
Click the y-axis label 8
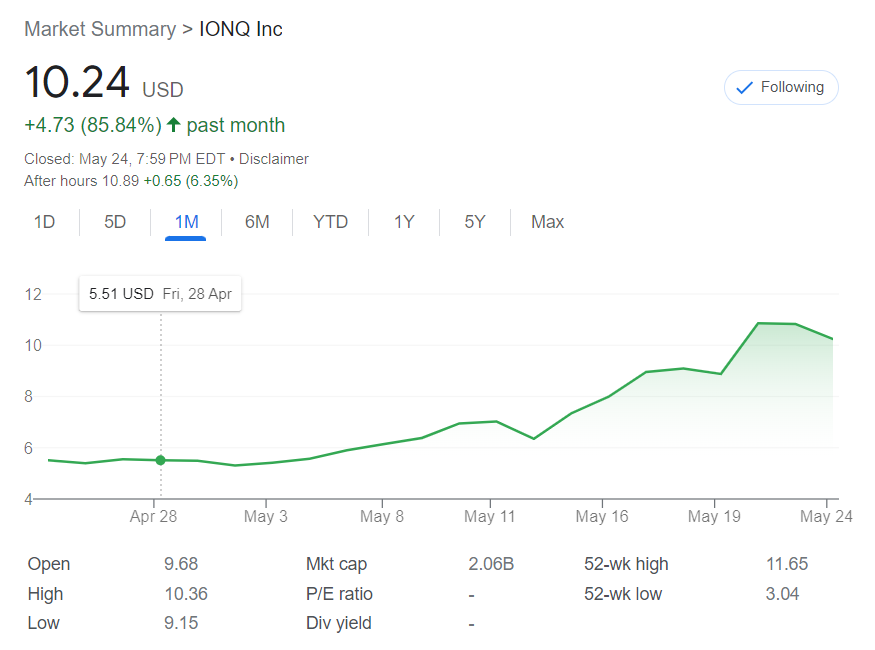point(28,397)
